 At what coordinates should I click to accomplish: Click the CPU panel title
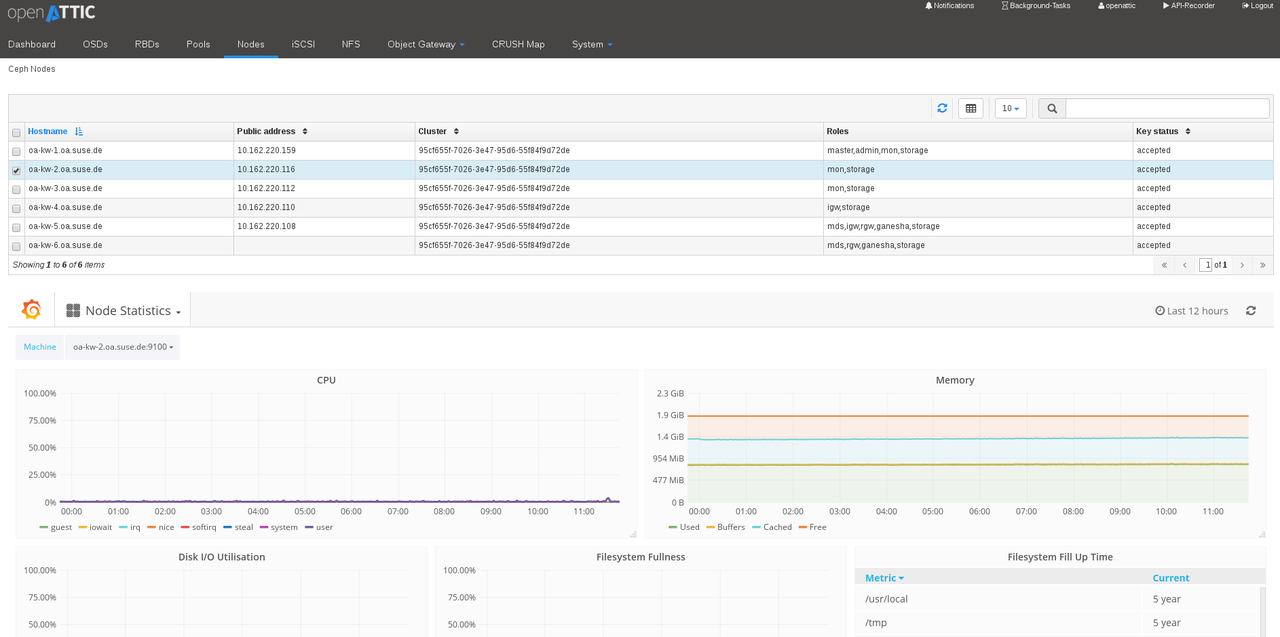coord(326,380)
